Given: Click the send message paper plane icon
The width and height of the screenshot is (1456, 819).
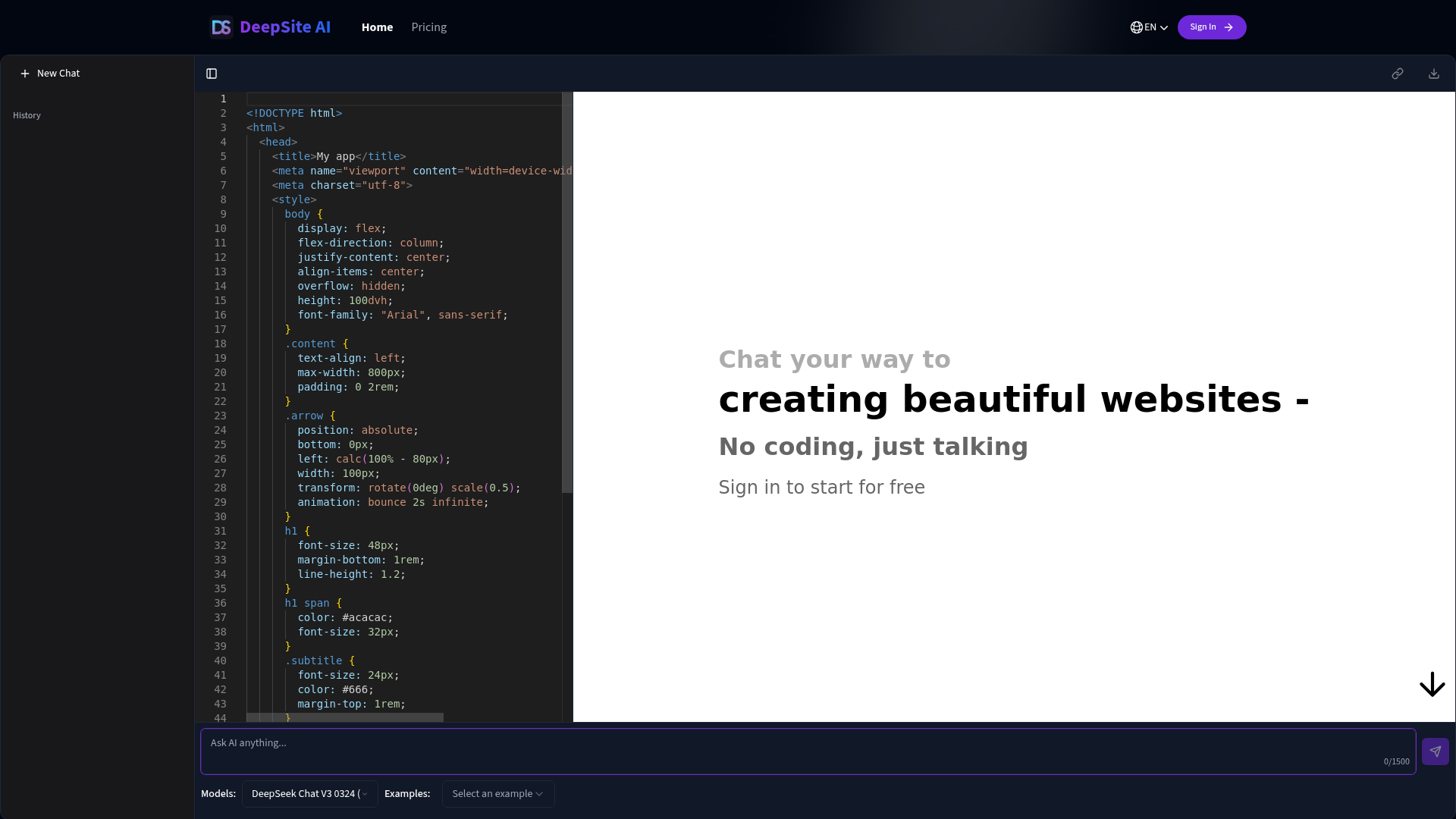Looking at the screenshot, I should [x=1435, y=752].
